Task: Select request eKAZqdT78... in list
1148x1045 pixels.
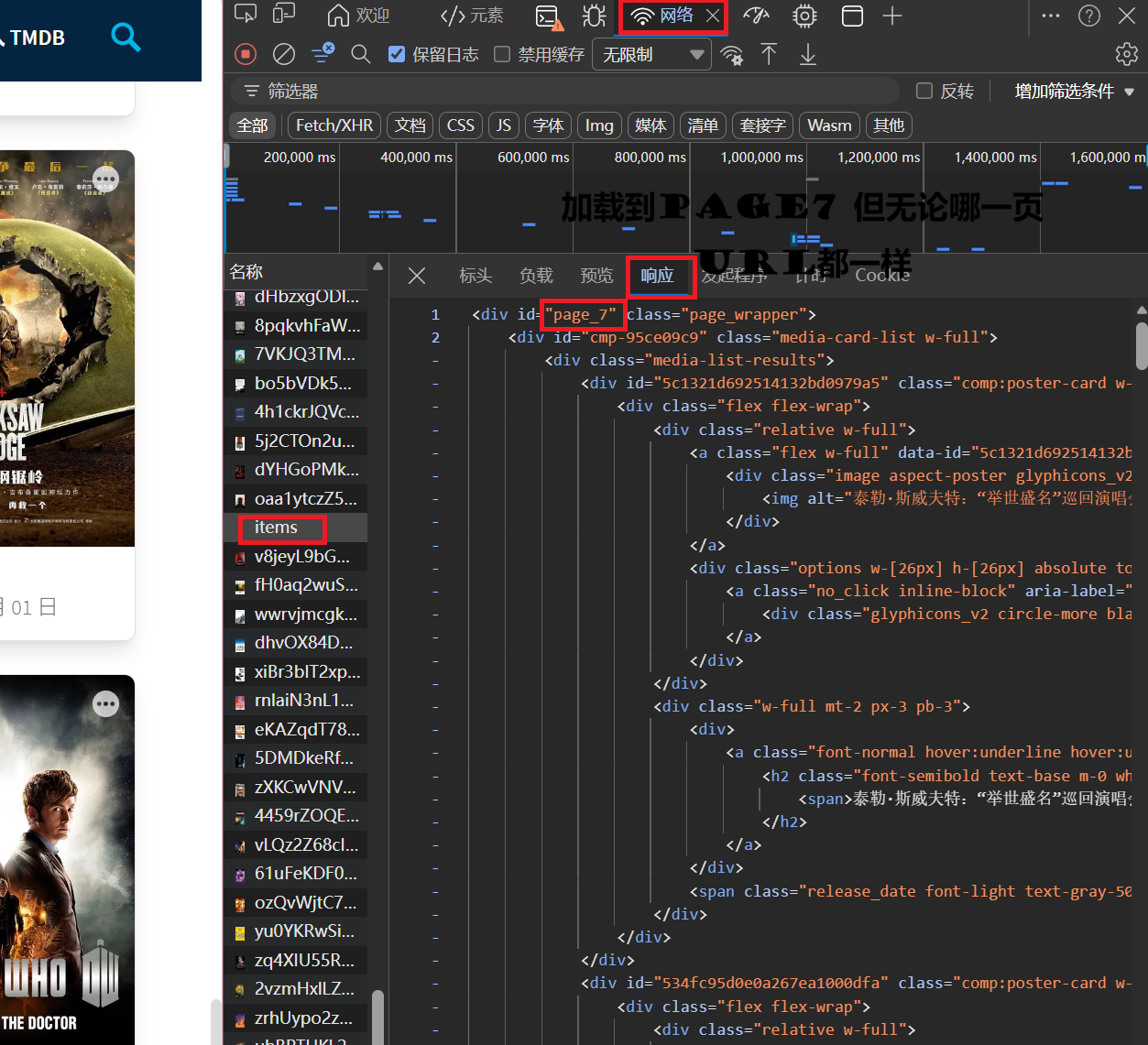Action: click(296, 730)
